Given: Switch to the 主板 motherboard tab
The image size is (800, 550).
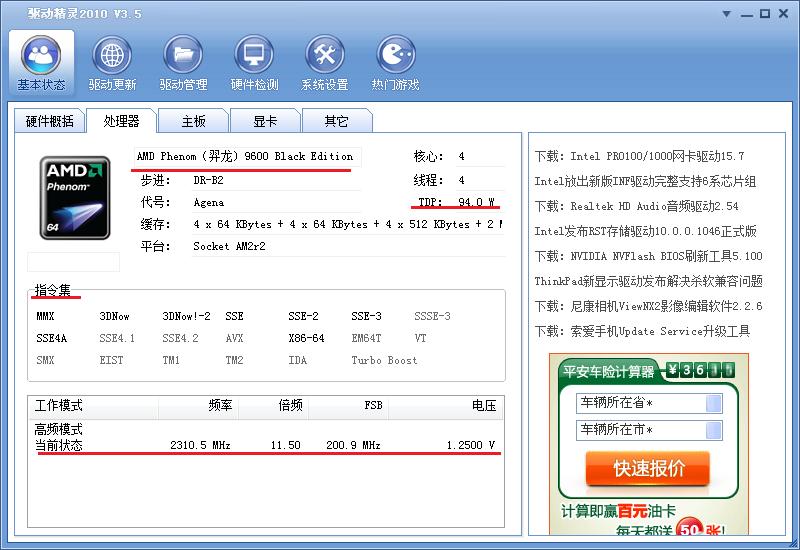Looking at the screenshot, I should click(193, 121).
